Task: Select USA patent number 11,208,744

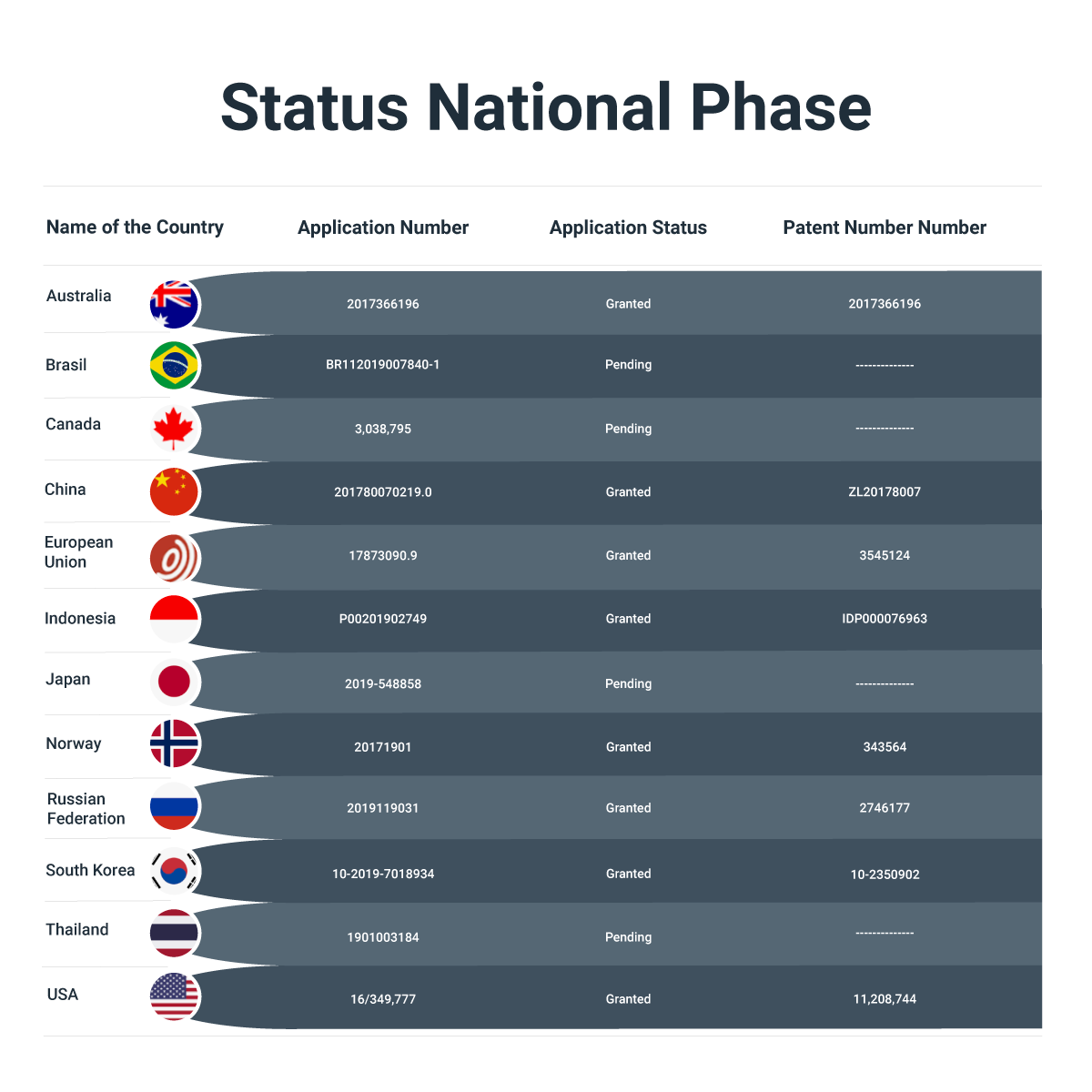Action: point(885,999)
